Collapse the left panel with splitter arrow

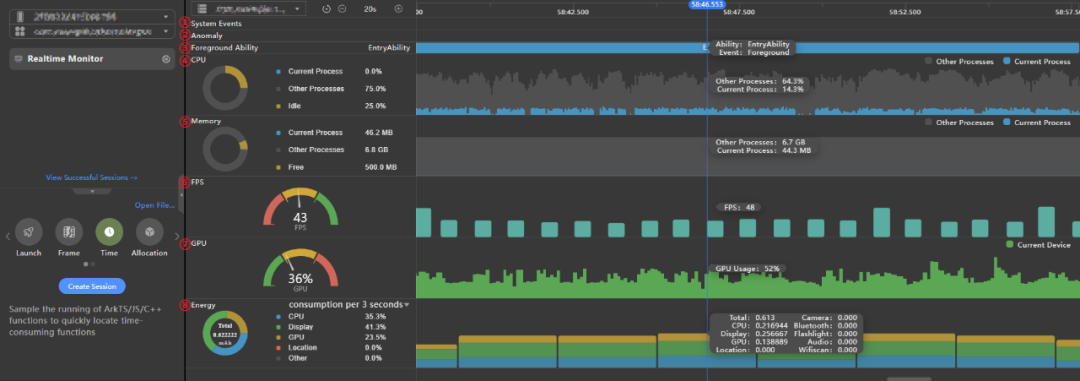point(181,196)
